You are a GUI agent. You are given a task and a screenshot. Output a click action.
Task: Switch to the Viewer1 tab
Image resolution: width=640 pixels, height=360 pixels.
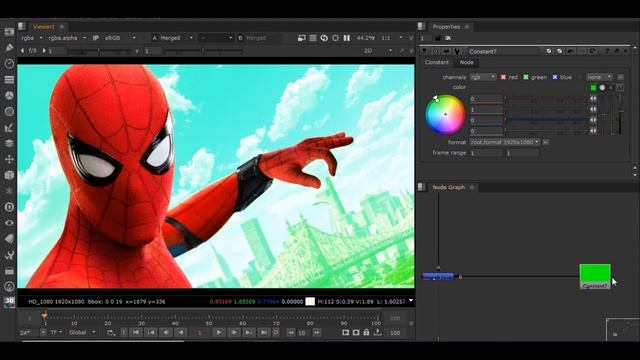pyautogui.click(x=43, y=27)
